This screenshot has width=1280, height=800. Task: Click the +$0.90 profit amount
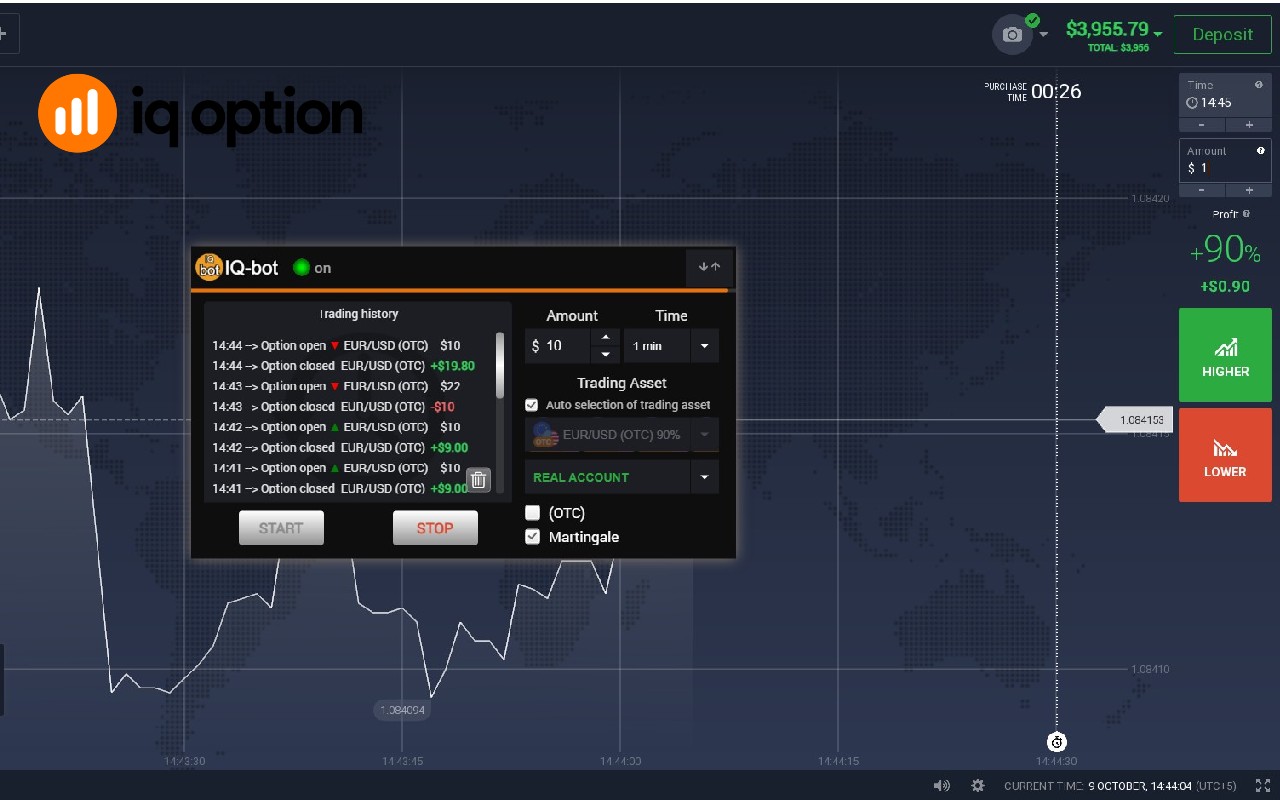coord(1225,286)
